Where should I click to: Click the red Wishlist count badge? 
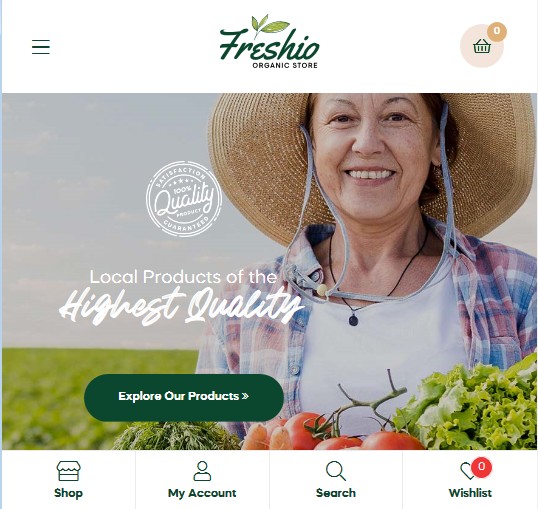[481, 467]
